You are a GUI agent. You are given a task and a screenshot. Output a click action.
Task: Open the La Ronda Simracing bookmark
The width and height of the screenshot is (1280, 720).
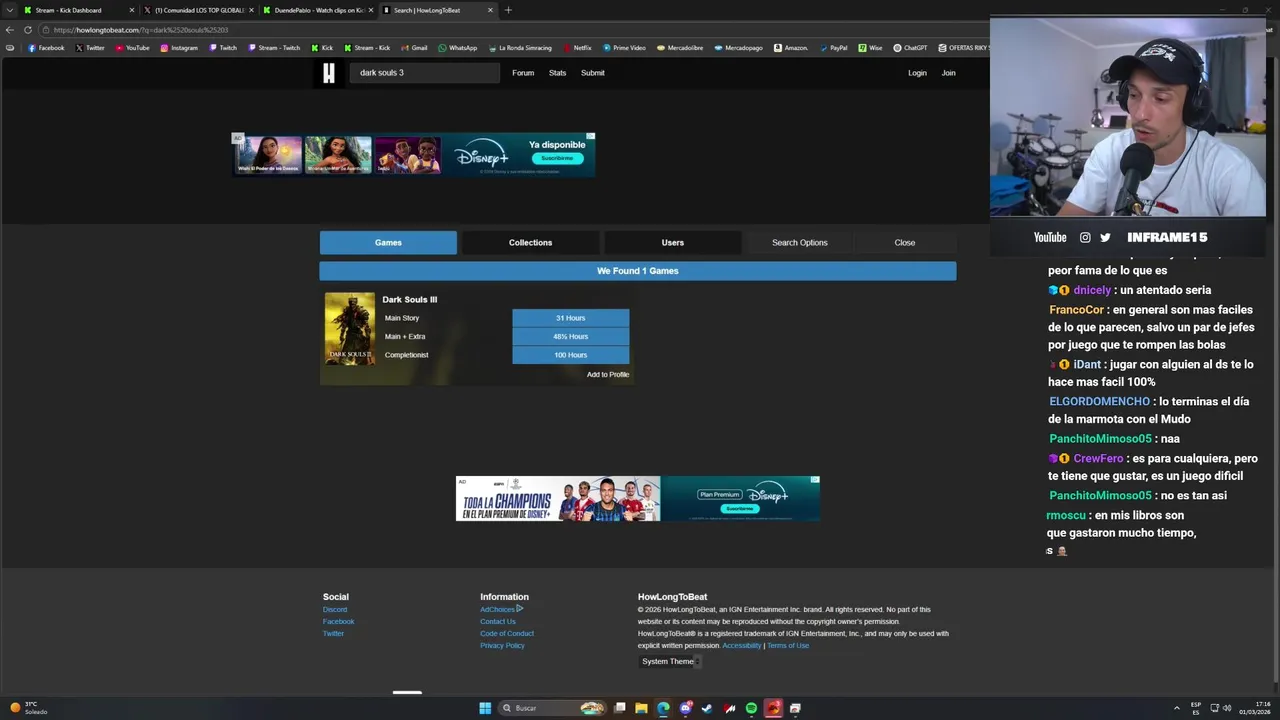[x=520, y=48]
